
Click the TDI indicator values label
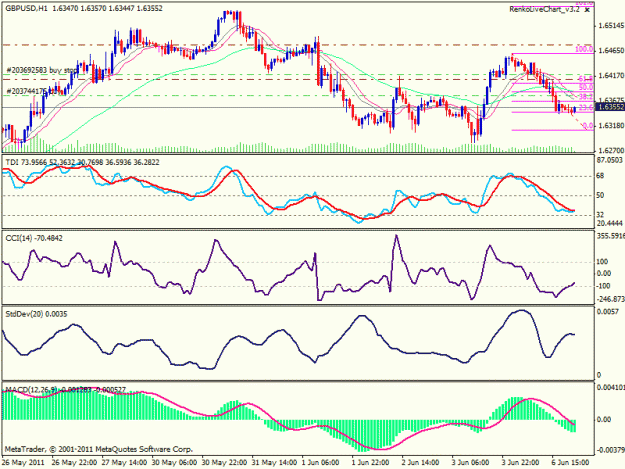click(x=83, y=162)
